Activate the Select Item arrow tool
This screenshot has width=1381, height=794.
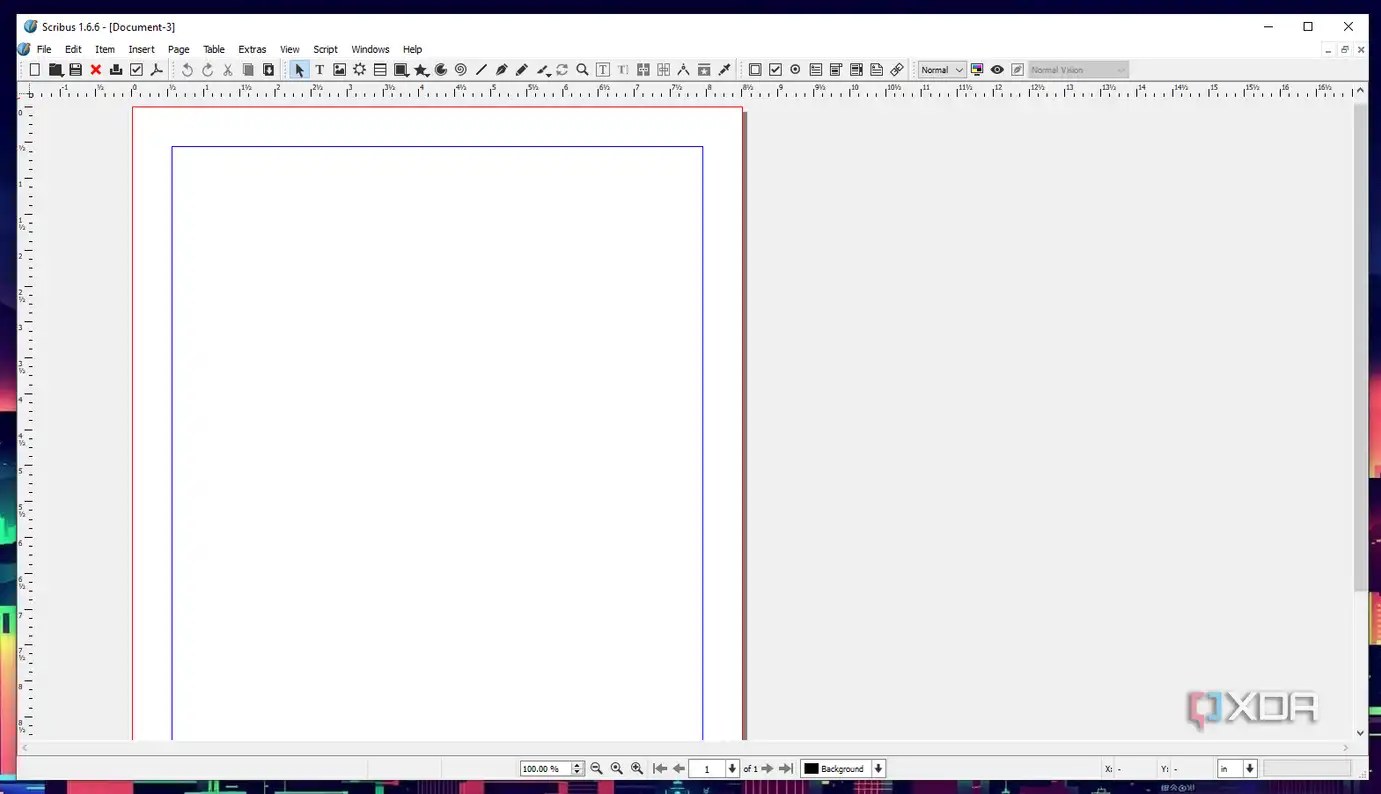point(299,70)
